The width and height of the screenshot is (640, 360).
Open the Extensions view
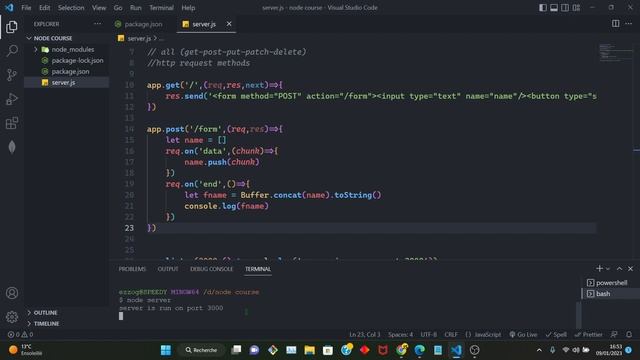click(x=12, y=123)
